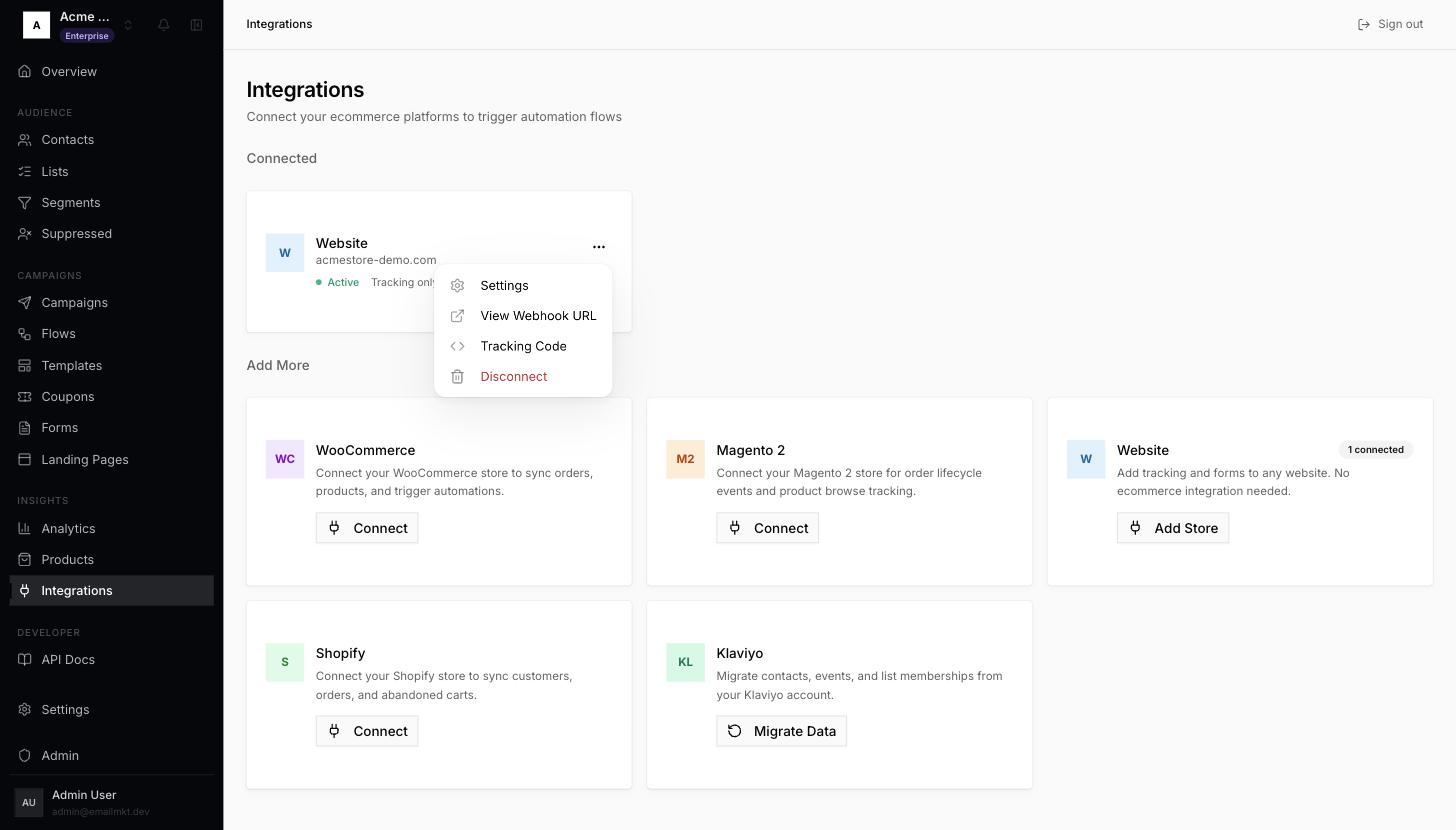Select Settings in the Website context menu
Screen dimensions: 1456x830
[x=523, y=286]
